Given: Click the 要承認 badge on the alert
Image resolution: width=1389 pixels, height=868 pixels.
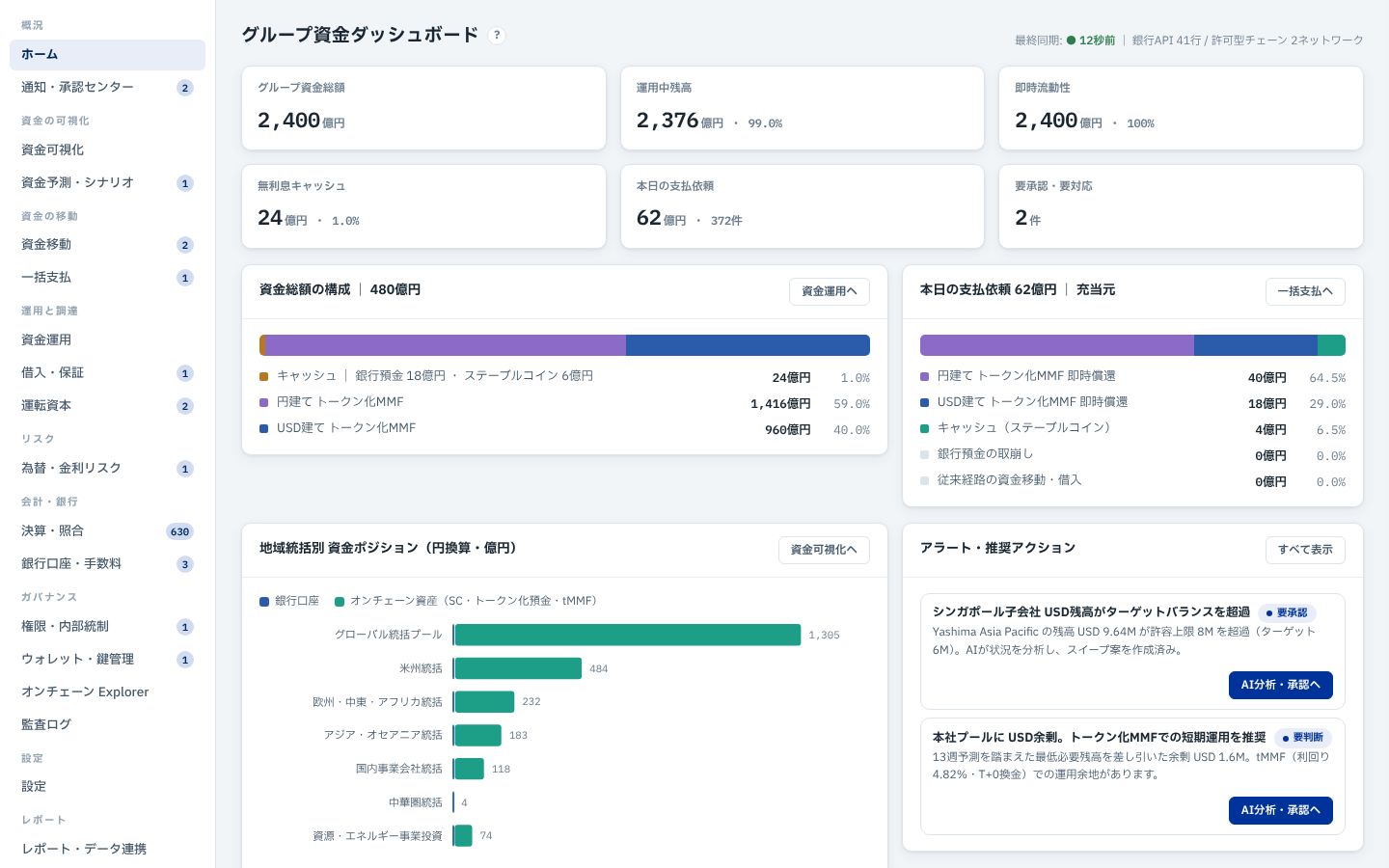Looking at the screenshot, I should 1287,613.
